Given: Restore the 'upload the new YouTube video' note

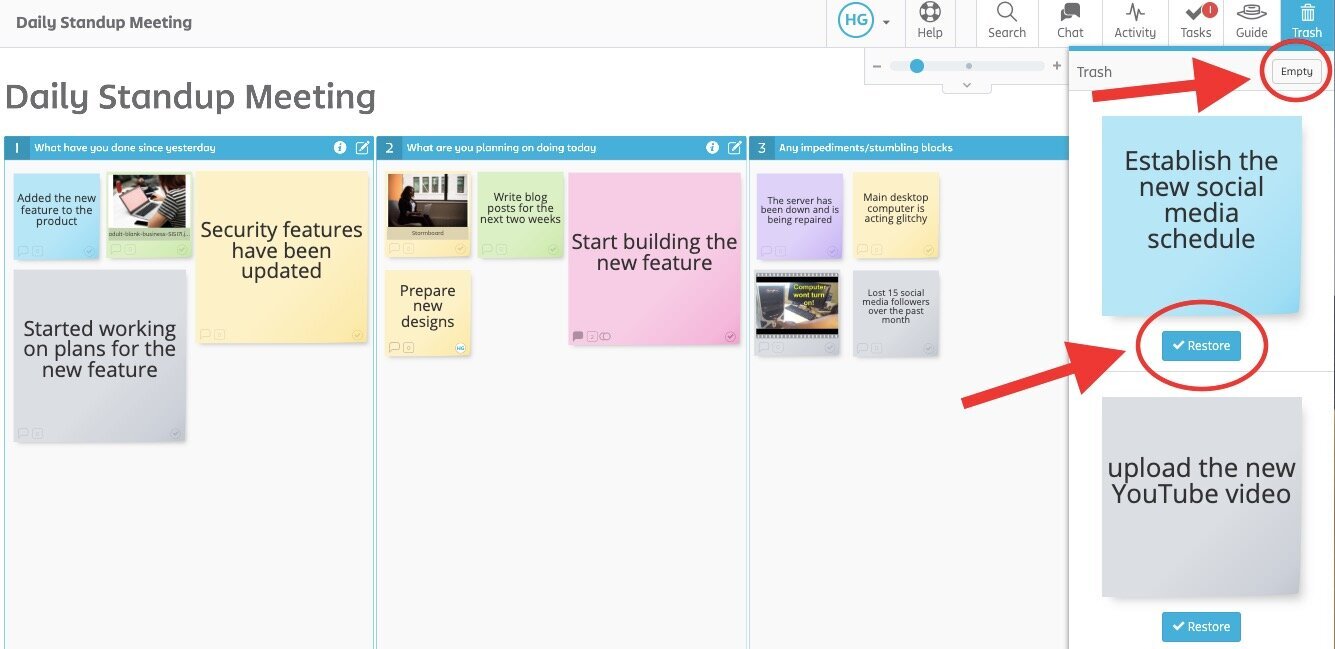Looking at the screenshot, I should coord(1201,627).
